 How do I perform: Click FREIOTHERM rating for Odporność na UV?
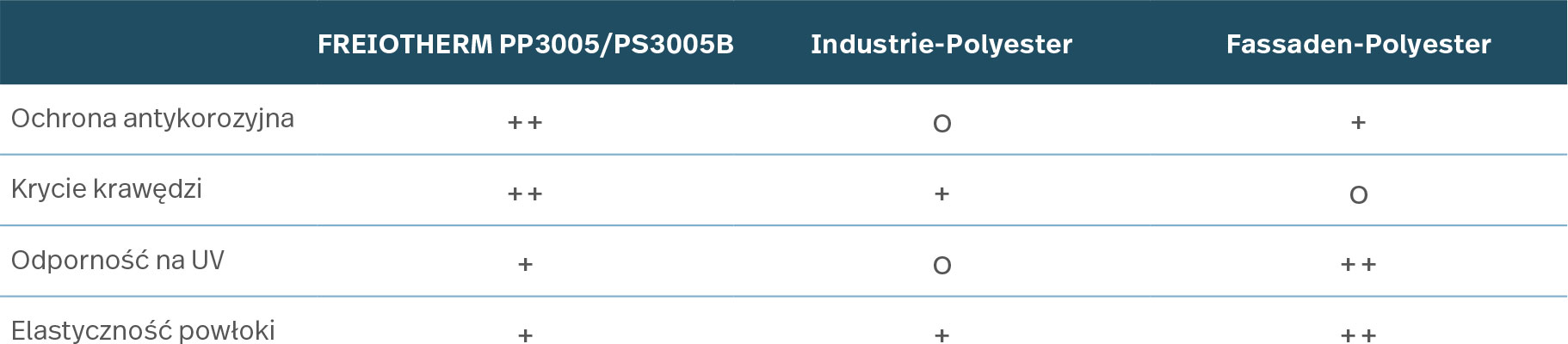(525, 265)
